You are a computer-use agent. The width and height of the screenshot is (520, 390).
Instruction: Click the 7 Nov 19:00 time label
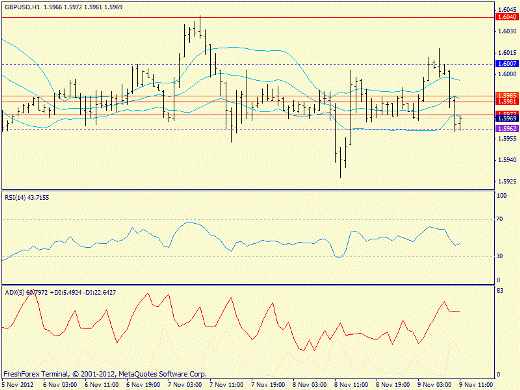coord(268,385)
